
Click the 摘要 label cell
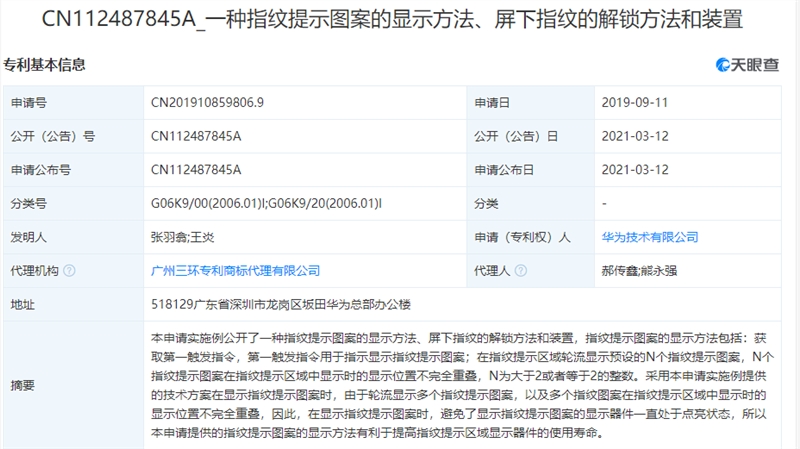(x=73, y=385)
